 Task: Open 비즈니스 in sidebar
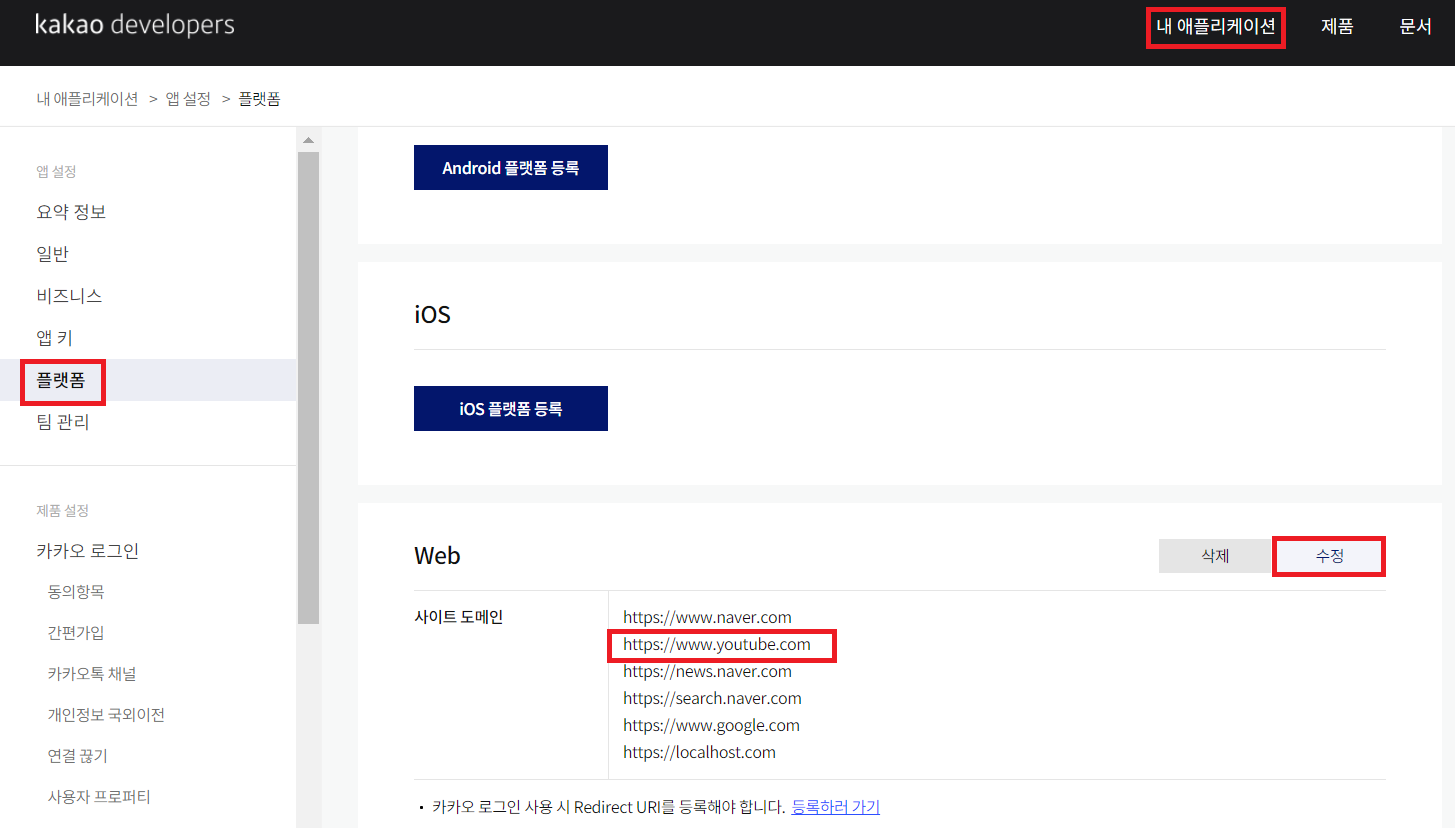[69, 296]
